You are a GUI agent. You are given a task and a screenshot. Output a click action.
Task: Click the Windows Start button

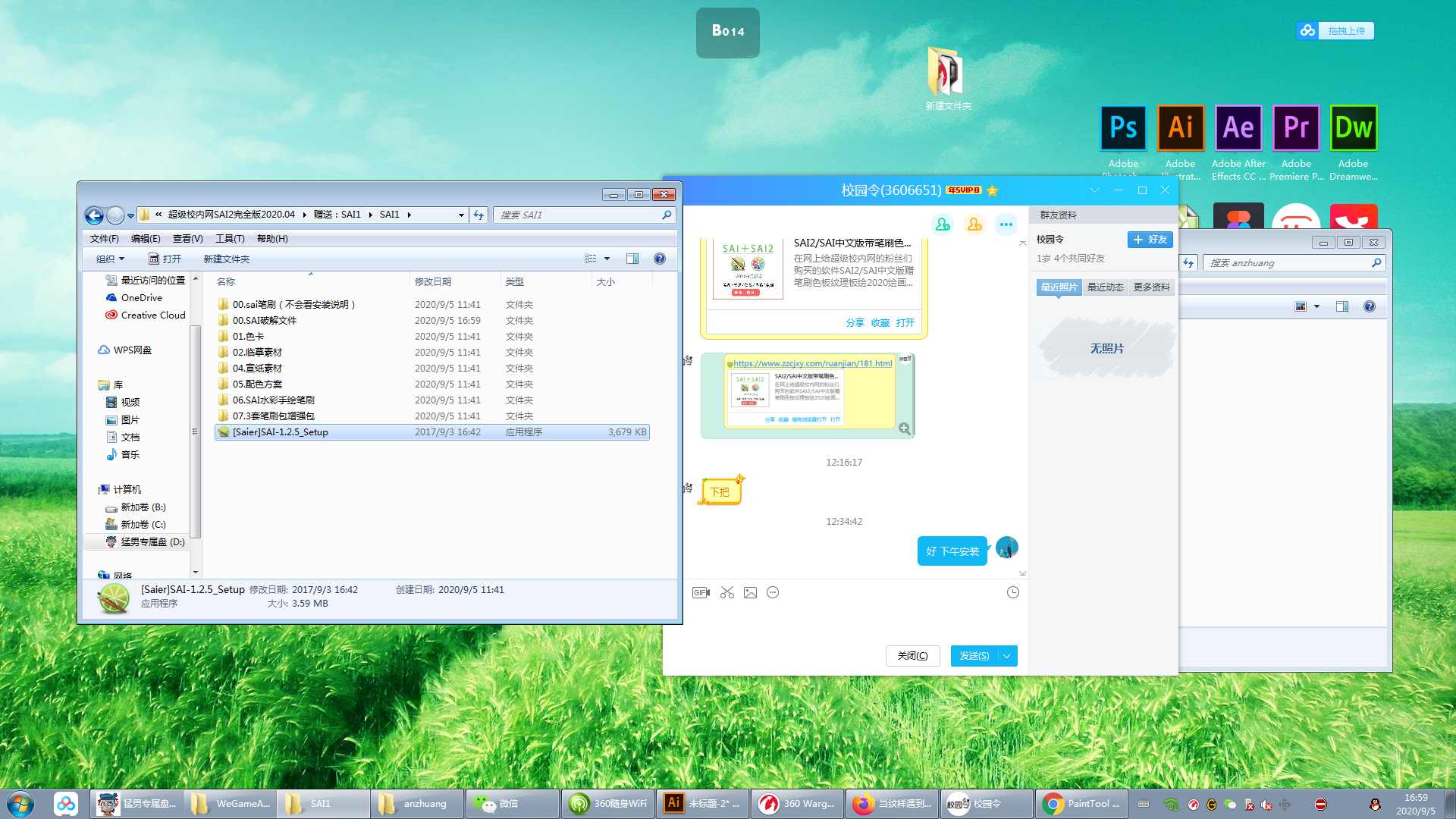coord(20,804)
